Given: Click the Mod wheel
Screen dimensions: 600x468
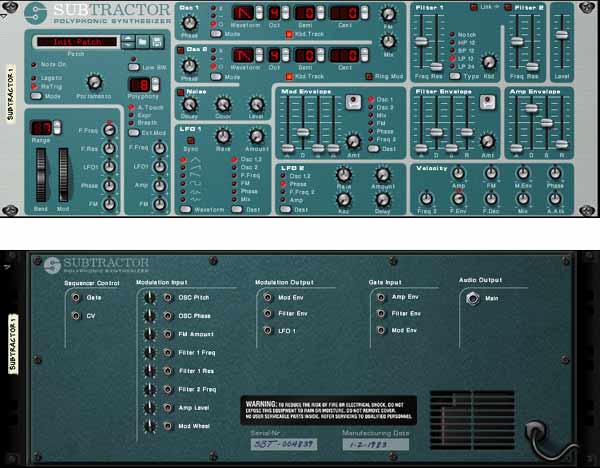Looking at the screenshot, I should tap(63, 175).
